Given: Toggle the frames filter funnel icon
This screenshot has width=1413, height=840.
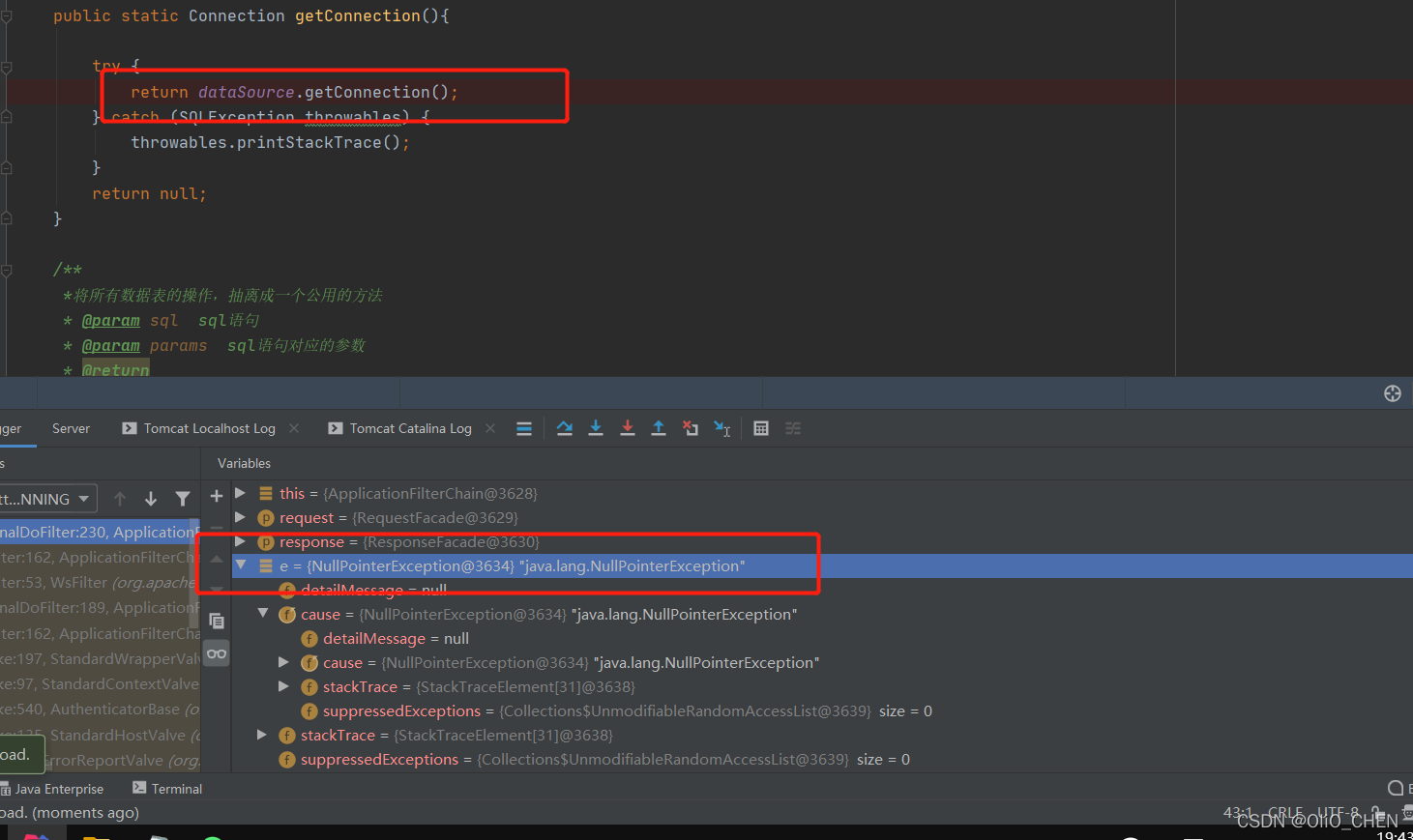Looking at the screenshot, I should (x=183, y=498).
